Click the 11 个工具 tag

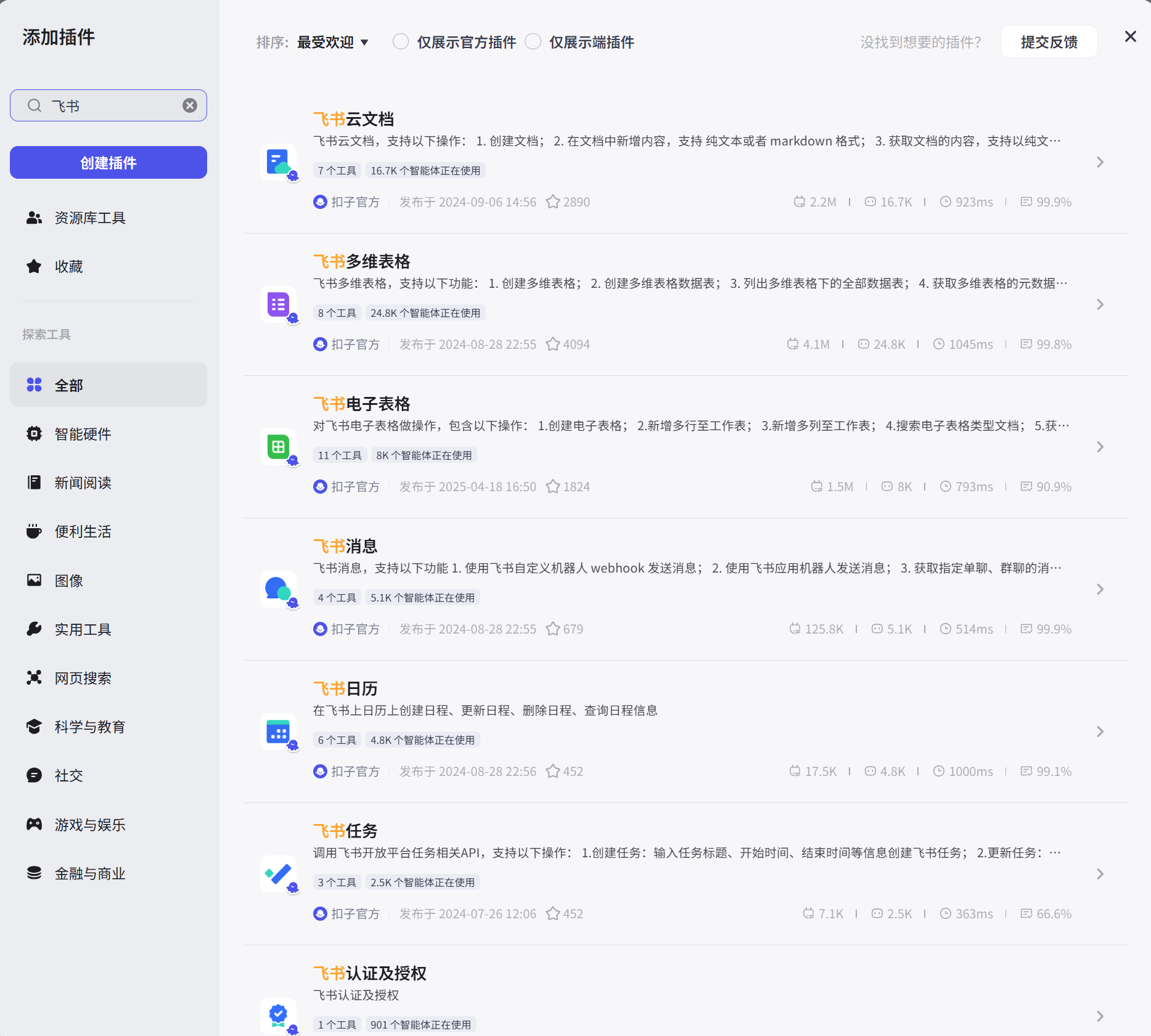pyautogui.click(x=340, y=455)
